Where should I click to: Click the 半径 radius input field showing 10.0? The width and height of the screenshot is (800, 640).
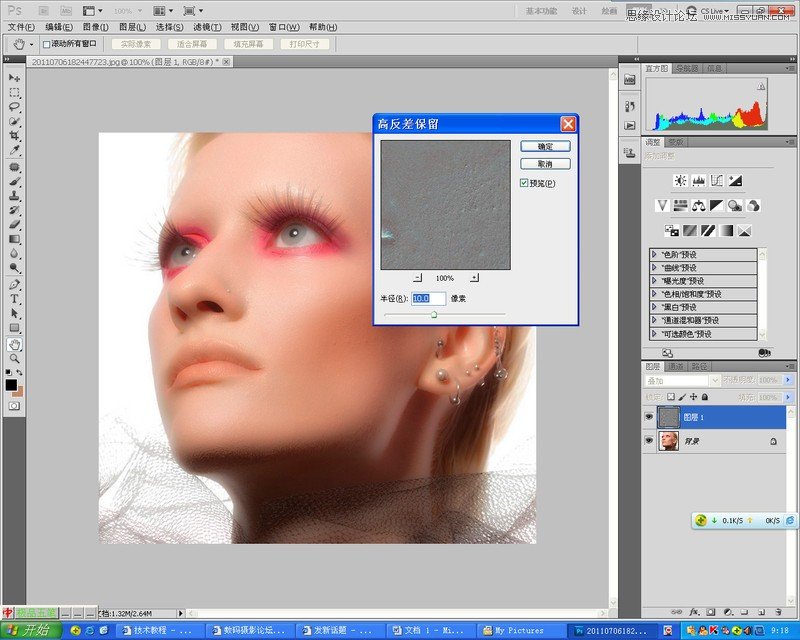tap(430, 296)
